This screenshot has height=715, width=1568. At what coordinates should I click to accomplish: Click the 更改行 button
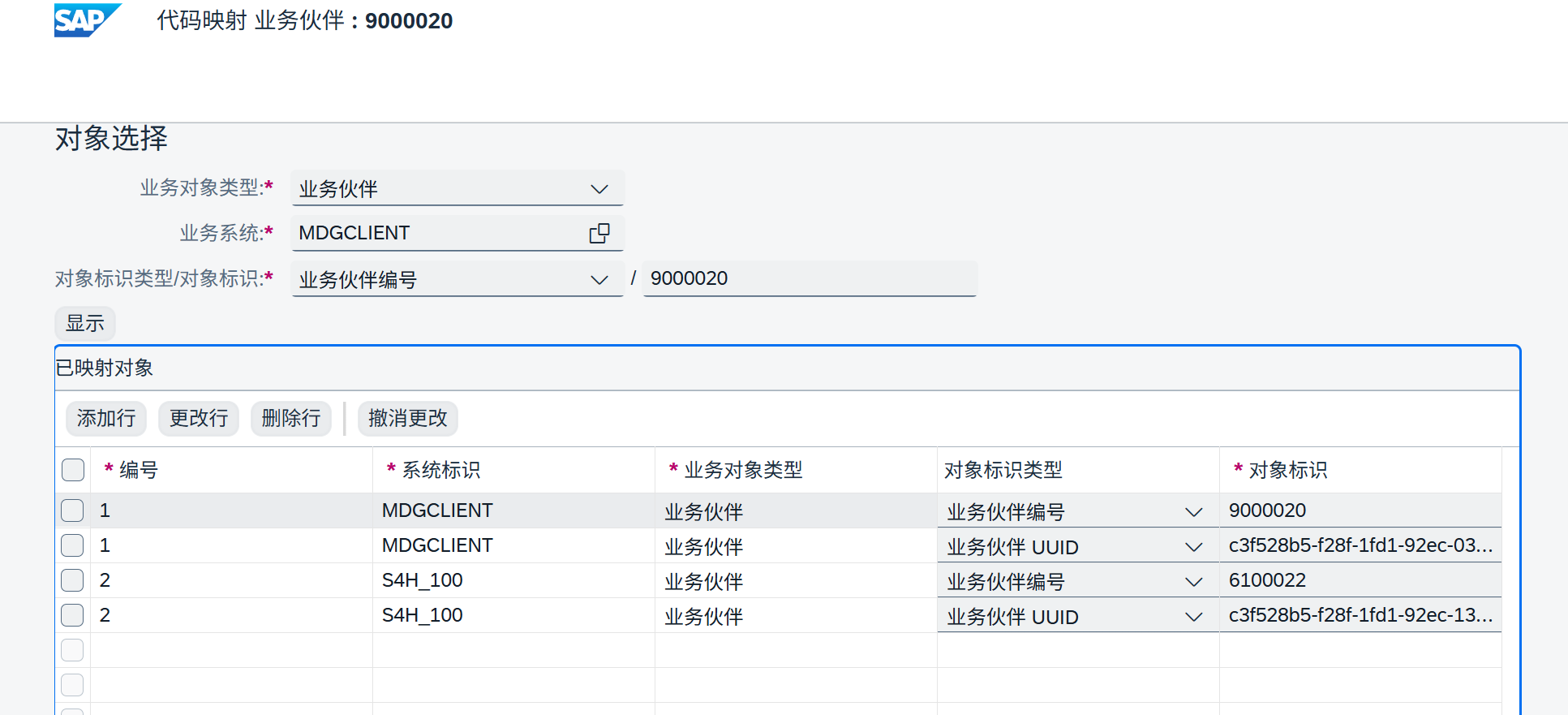[x=199, y=418]
